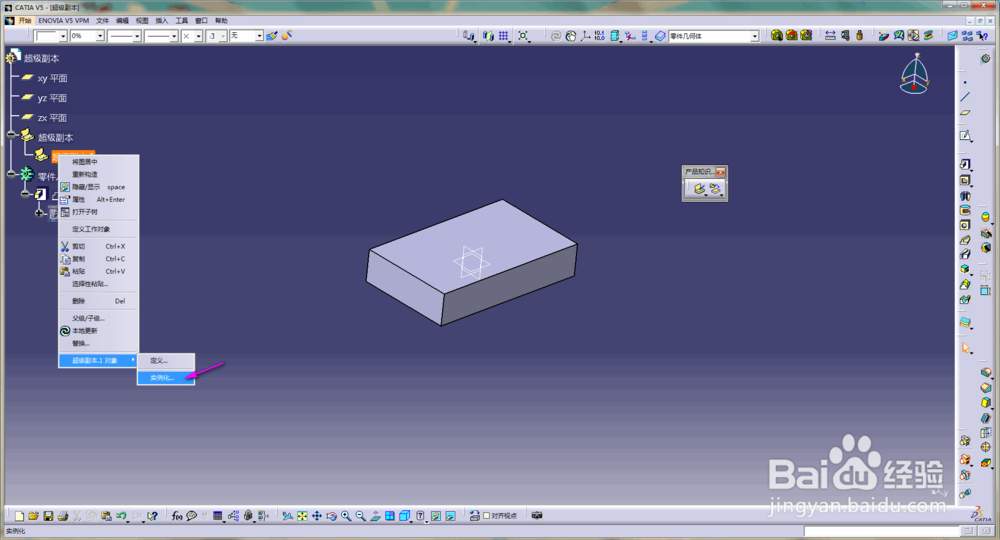Screen dimensions: 1000x540
Task: Click the Normal View icon
Action: point(375,516)
